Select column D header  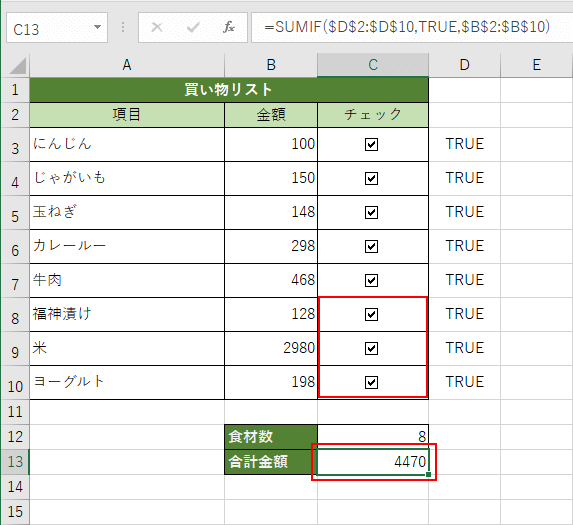pyautogui.click(x=464, y=65)
